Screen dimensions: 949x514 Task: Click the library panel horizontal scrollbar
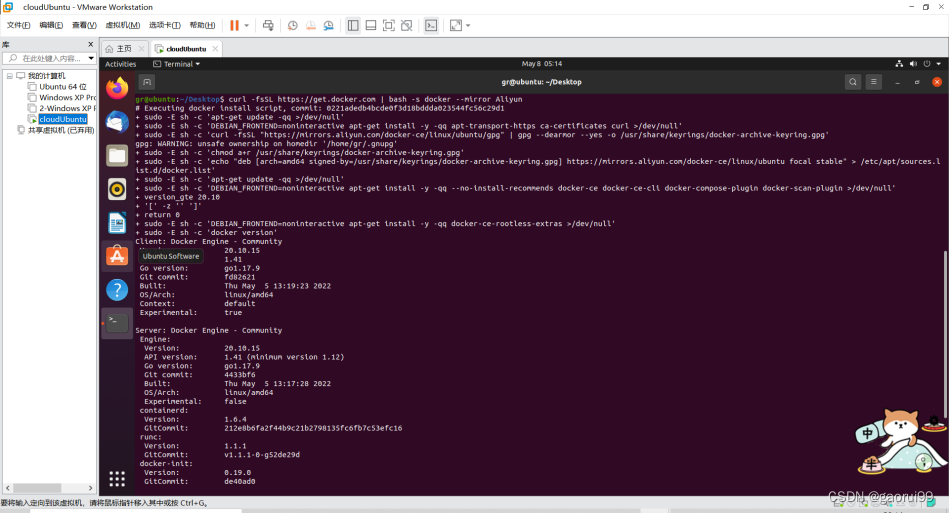pos(37,488)
